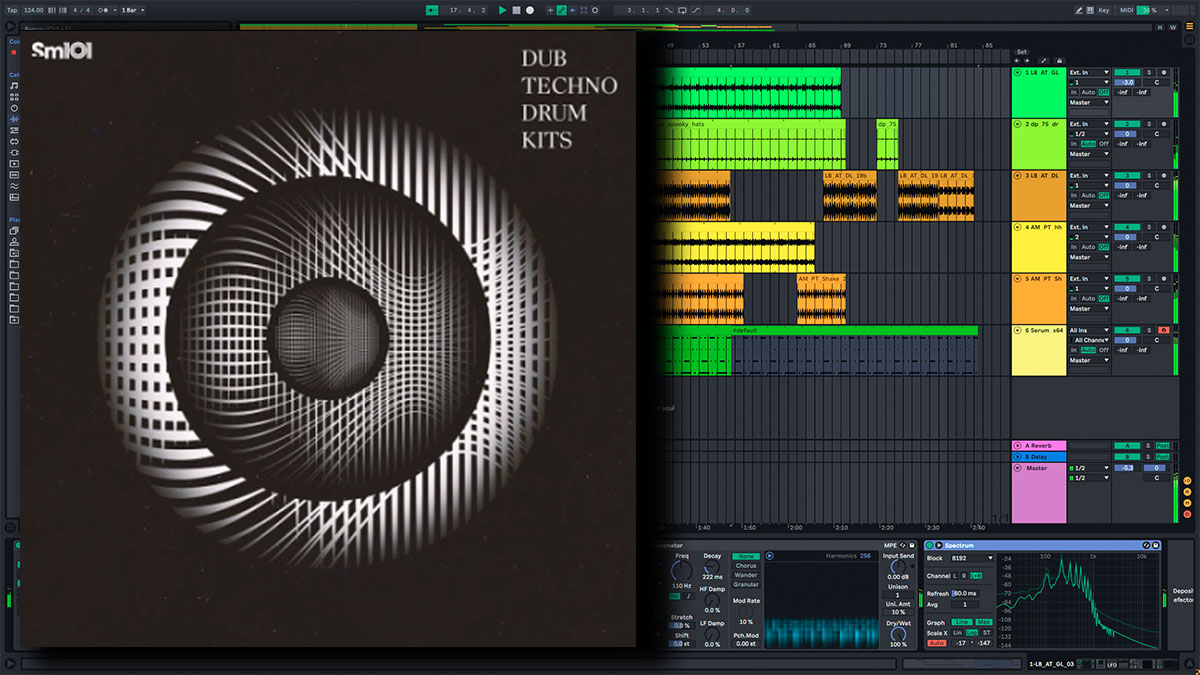The width and height of the screenshot is (1200, 675).
Task: Select Granular mode in Resonator
Action: [x=746, y=585]
